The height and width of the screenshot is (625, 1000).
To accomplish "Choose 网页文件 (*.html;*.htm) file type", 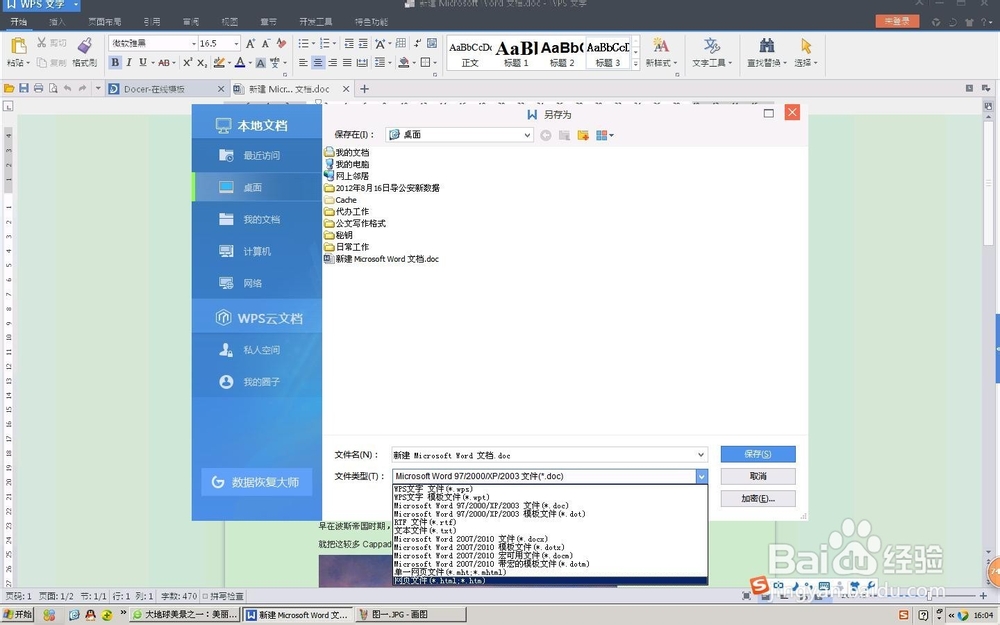I will click(550, 581).
